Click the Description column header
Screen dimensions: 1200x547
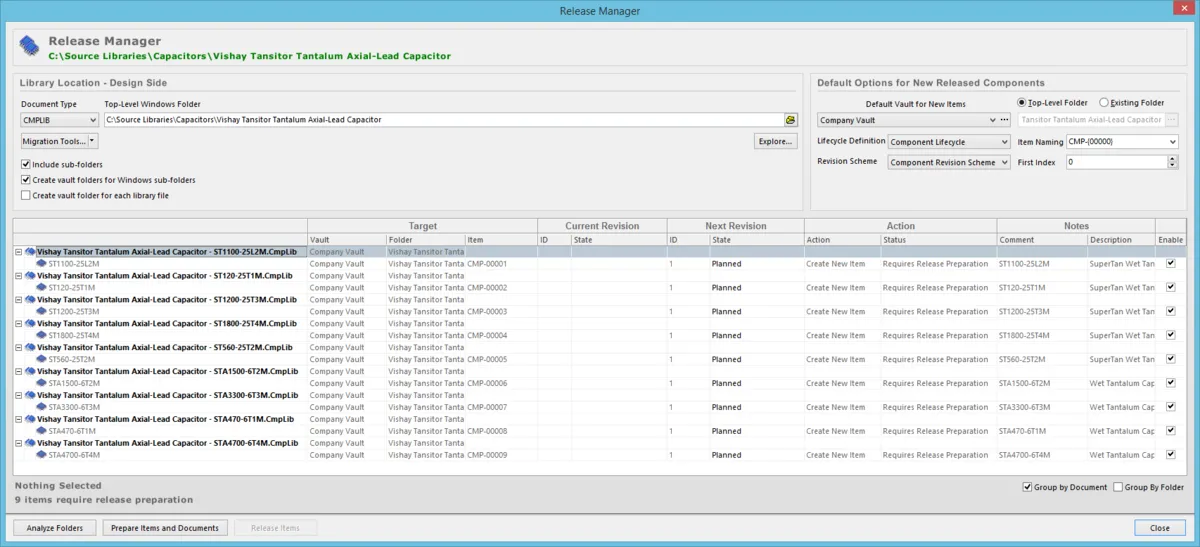click(x=1121, y=240)
